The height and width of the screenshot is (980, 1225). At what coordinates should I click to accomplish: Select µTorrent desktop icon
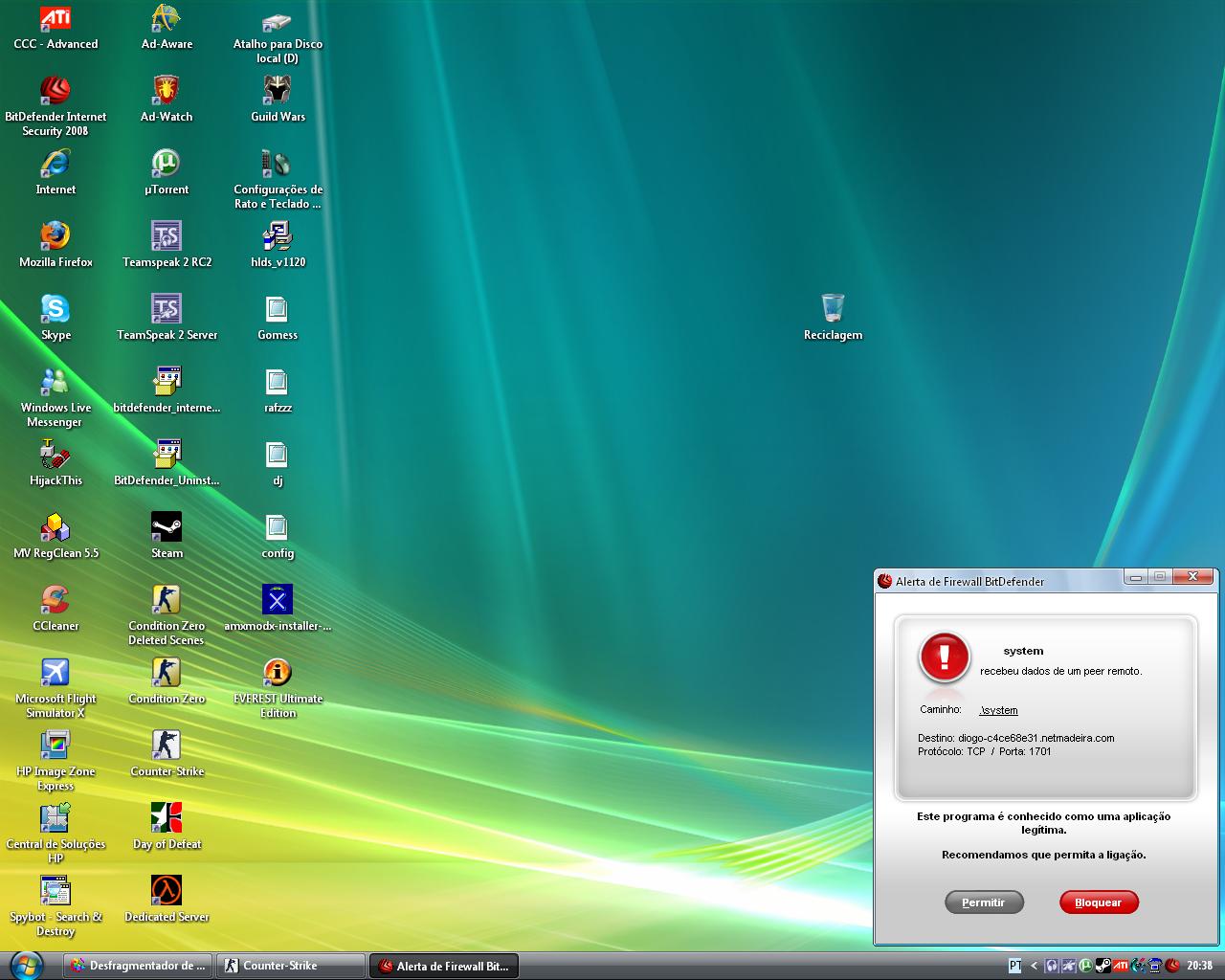tap(167, 173)
